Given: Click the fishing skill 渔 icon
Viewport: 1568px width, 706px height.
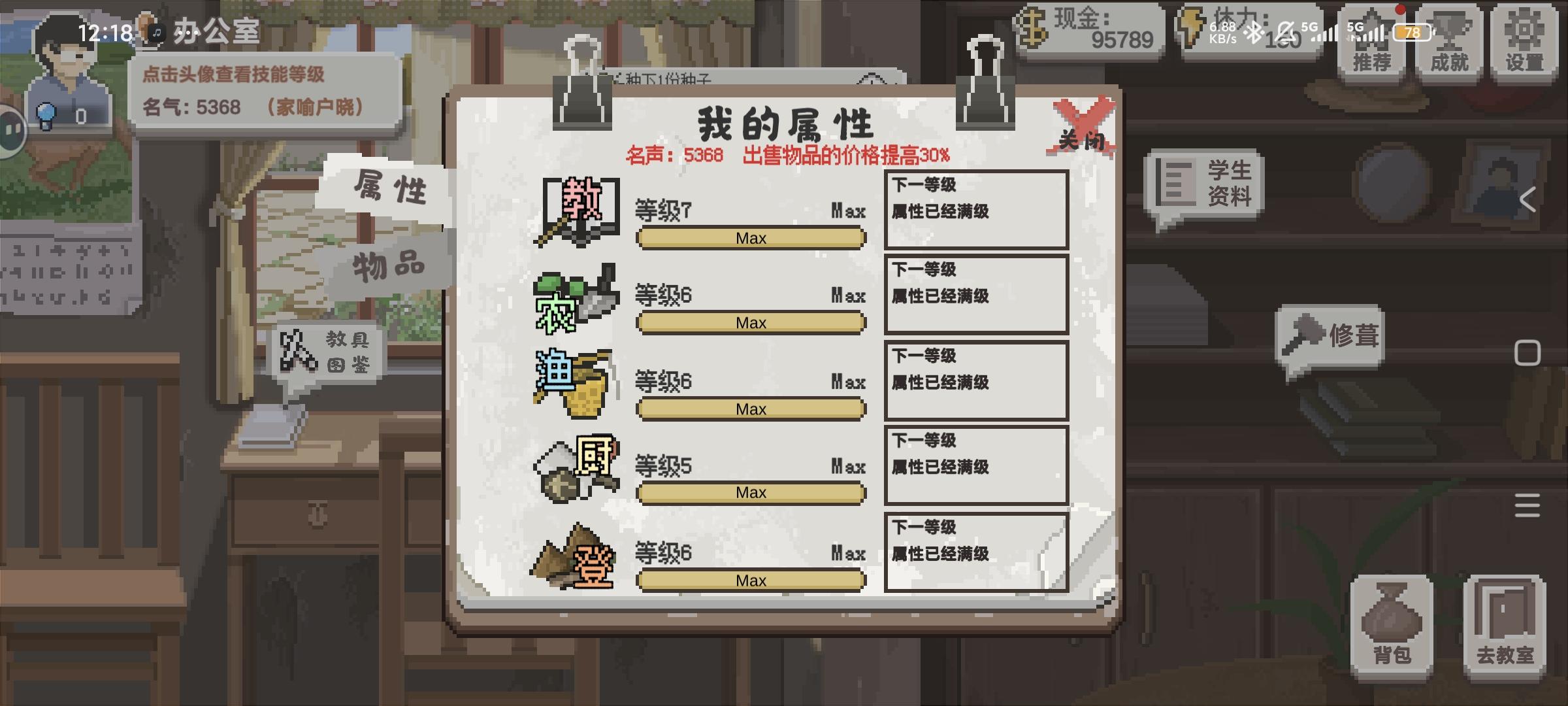Looking at the screenshot, I should point(576,384).
